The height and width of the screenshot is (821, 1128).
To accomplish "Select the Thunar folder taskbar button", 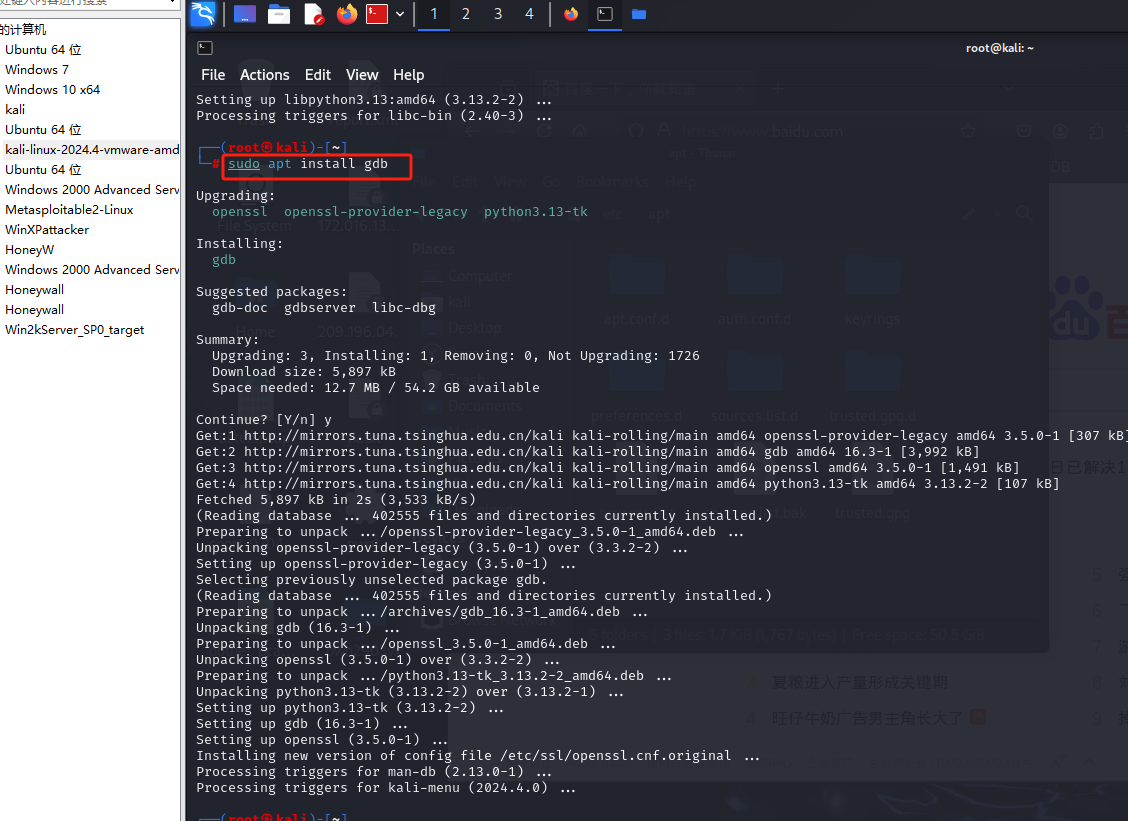I will (x=639, y=14).
